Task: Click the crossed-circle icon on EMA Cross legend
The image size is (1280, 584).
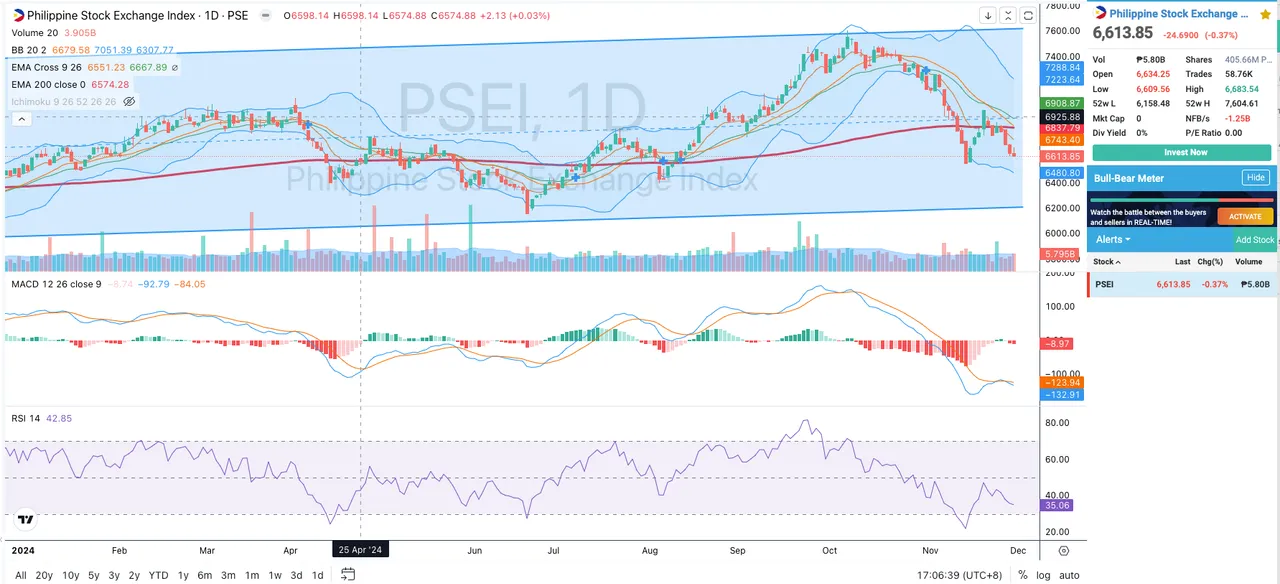Action: pos(176,67)
